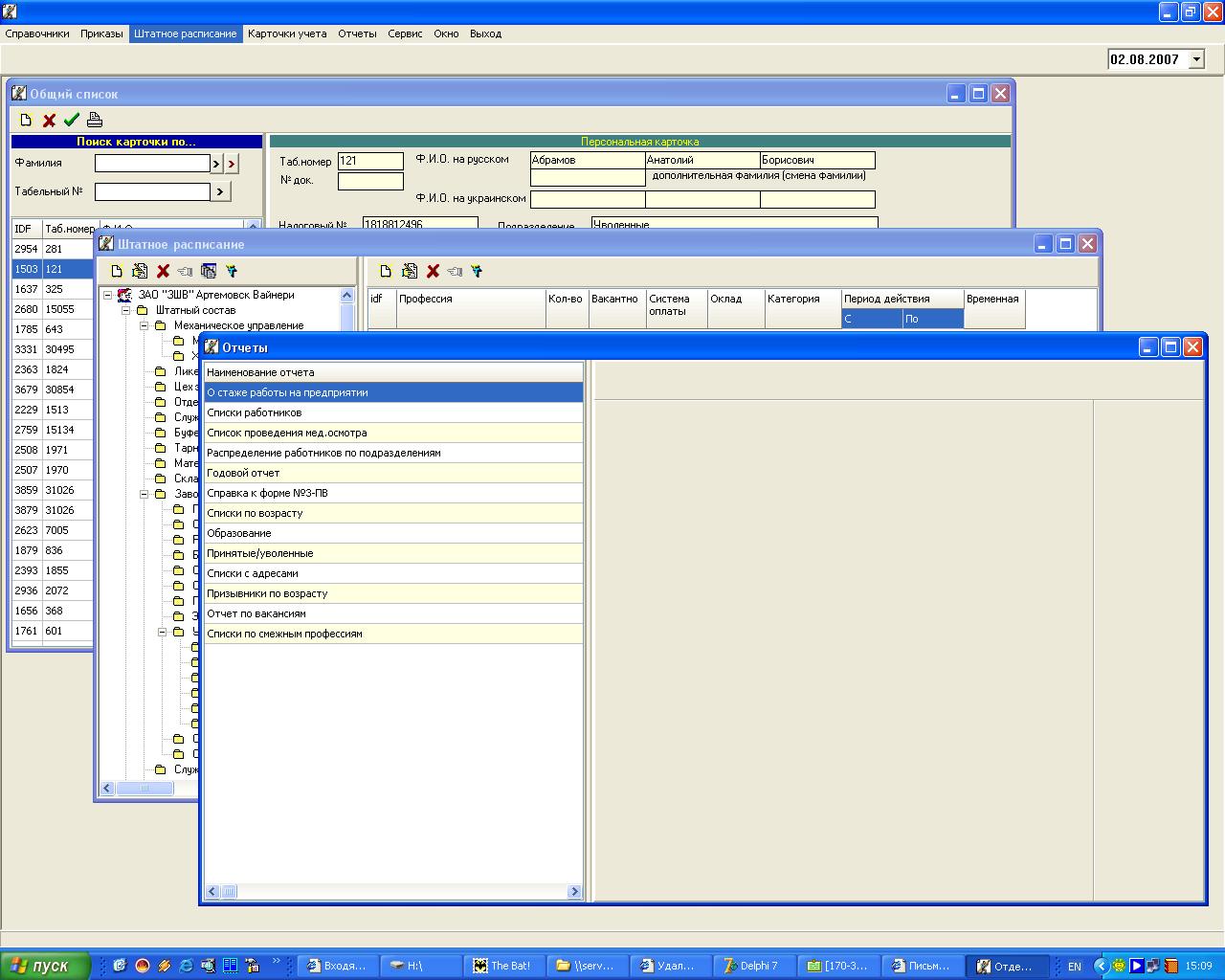
Task: Open the Справочники menu
Action: pyautogui.click(x=37, y=33)
